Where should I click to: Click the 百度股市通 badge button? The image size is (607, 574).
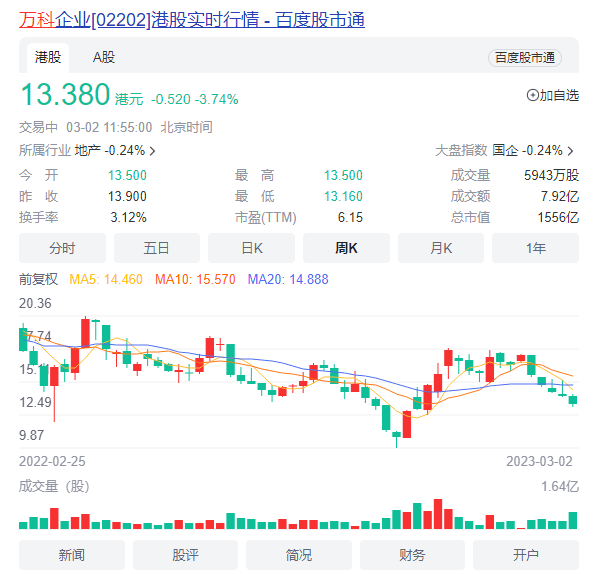(525, 58)
